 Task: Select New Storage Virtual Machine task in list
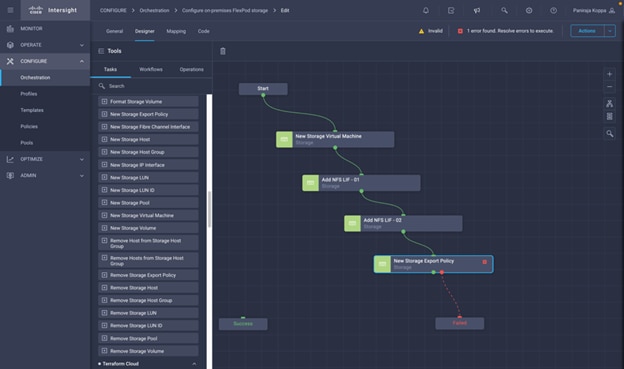point(148,215)
